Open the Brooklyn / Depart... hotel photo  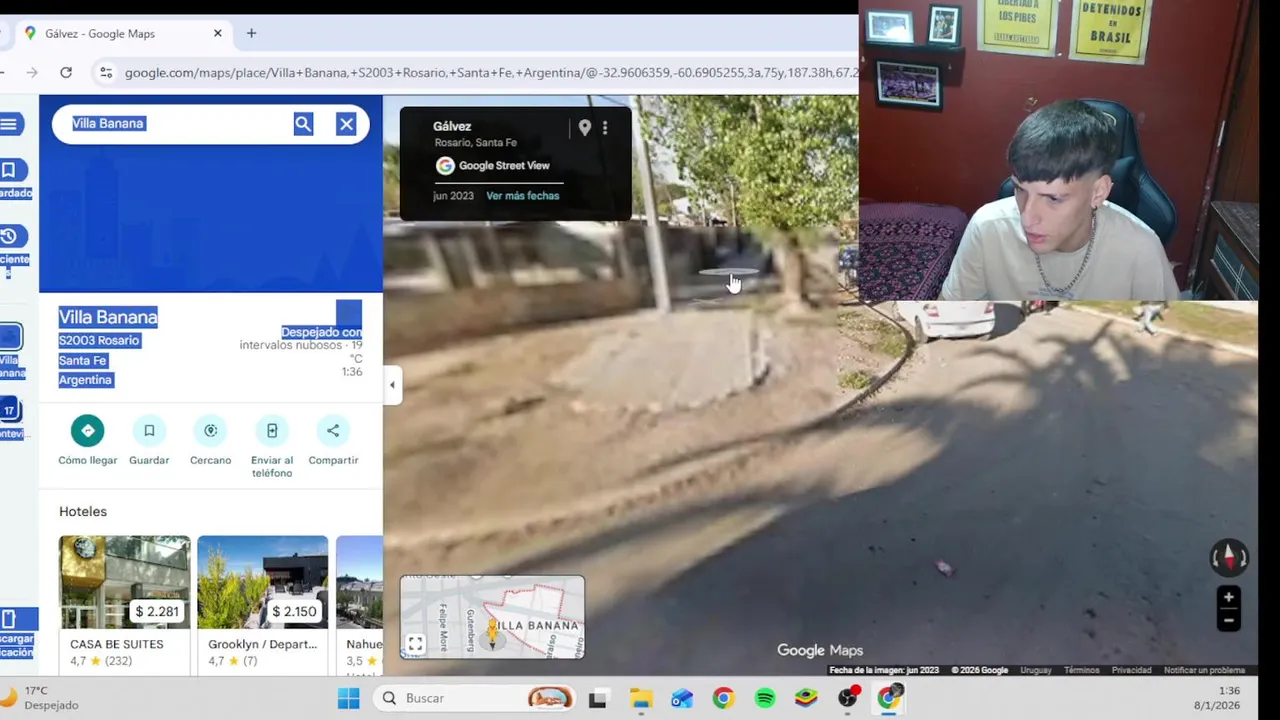(x=262, y=582)
